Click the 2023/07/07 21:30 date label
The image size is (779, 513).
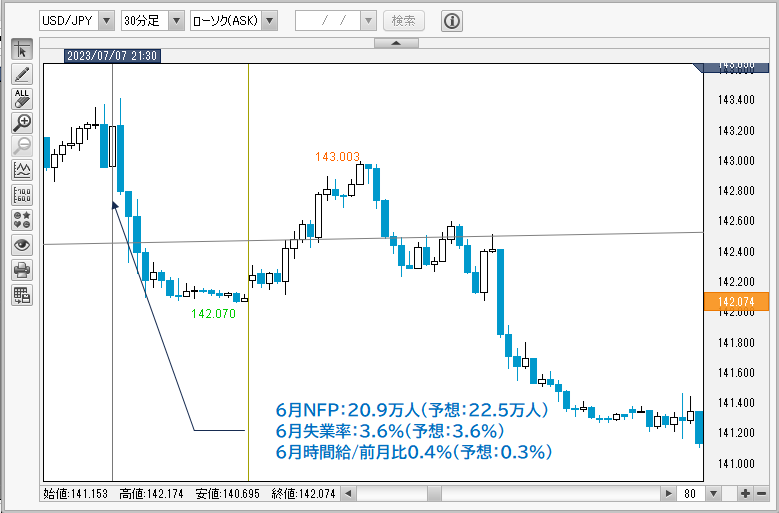112,56
